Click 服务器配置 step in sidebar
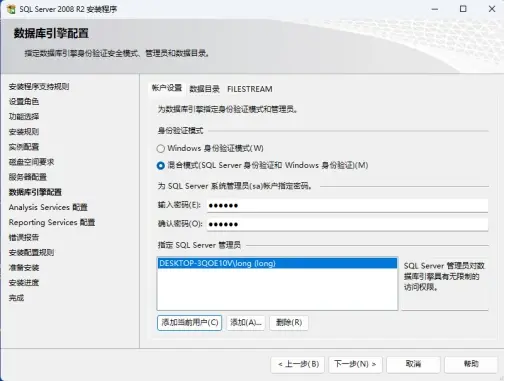 point(28,177)
